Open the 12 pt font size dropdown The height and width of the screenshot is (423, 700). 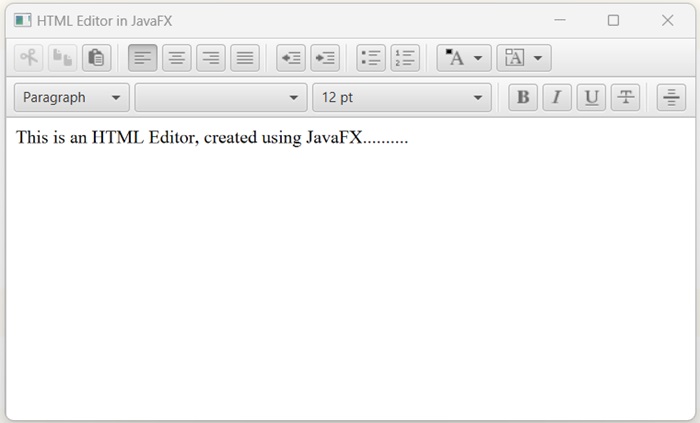pos(402,97)
